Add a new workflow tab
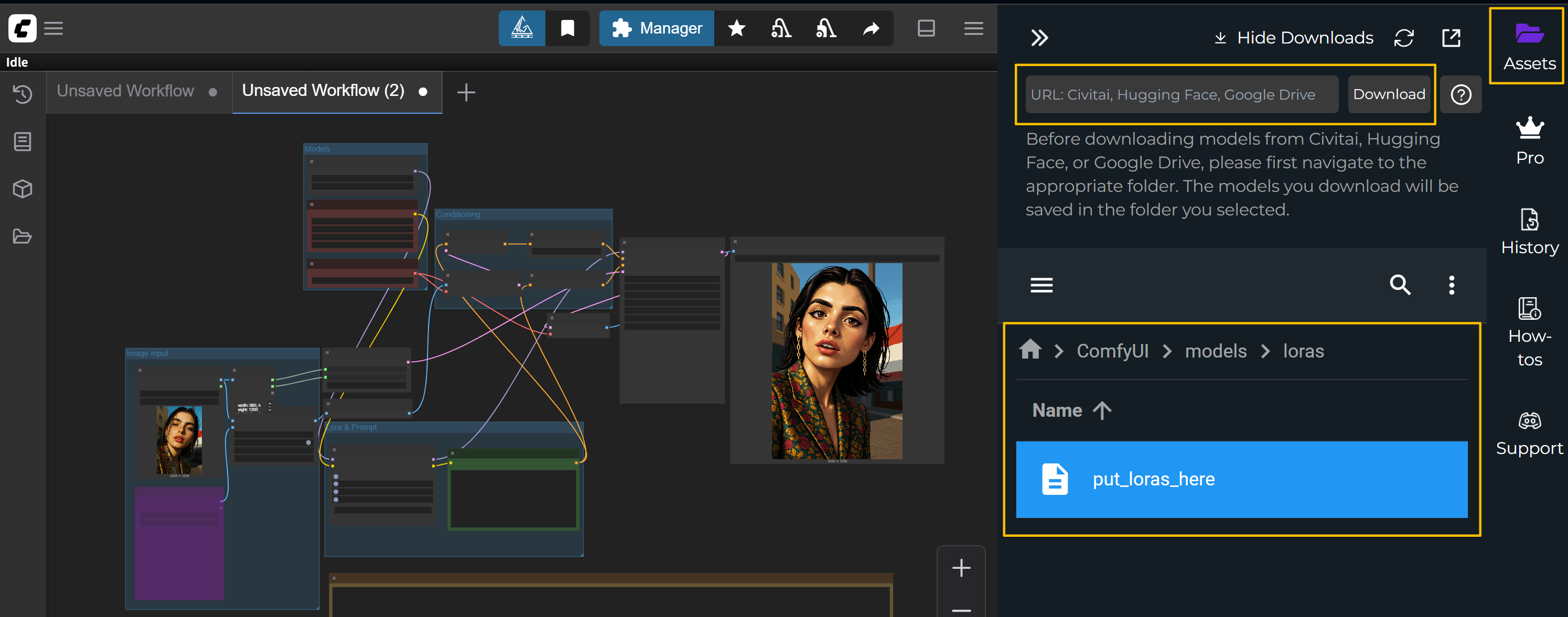Screen dimensions: 1568x617 (x=466, y=92)
